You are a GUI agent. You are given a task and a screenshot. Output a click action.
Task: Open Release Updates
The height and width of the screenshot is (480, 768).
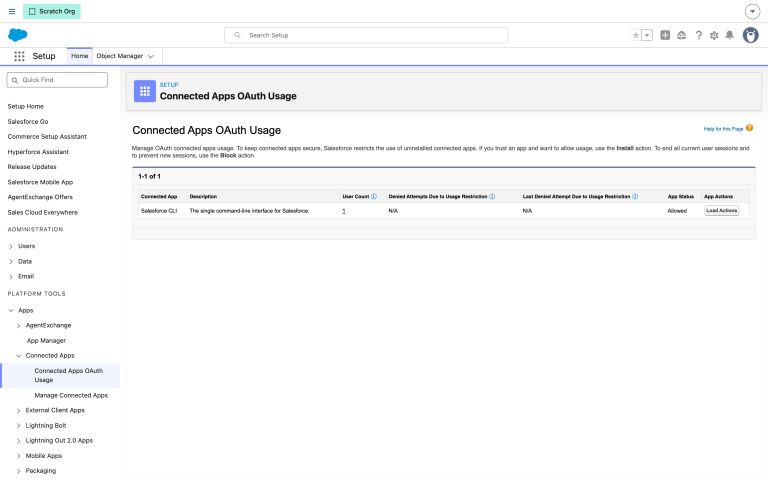click(x=32, y=167)
